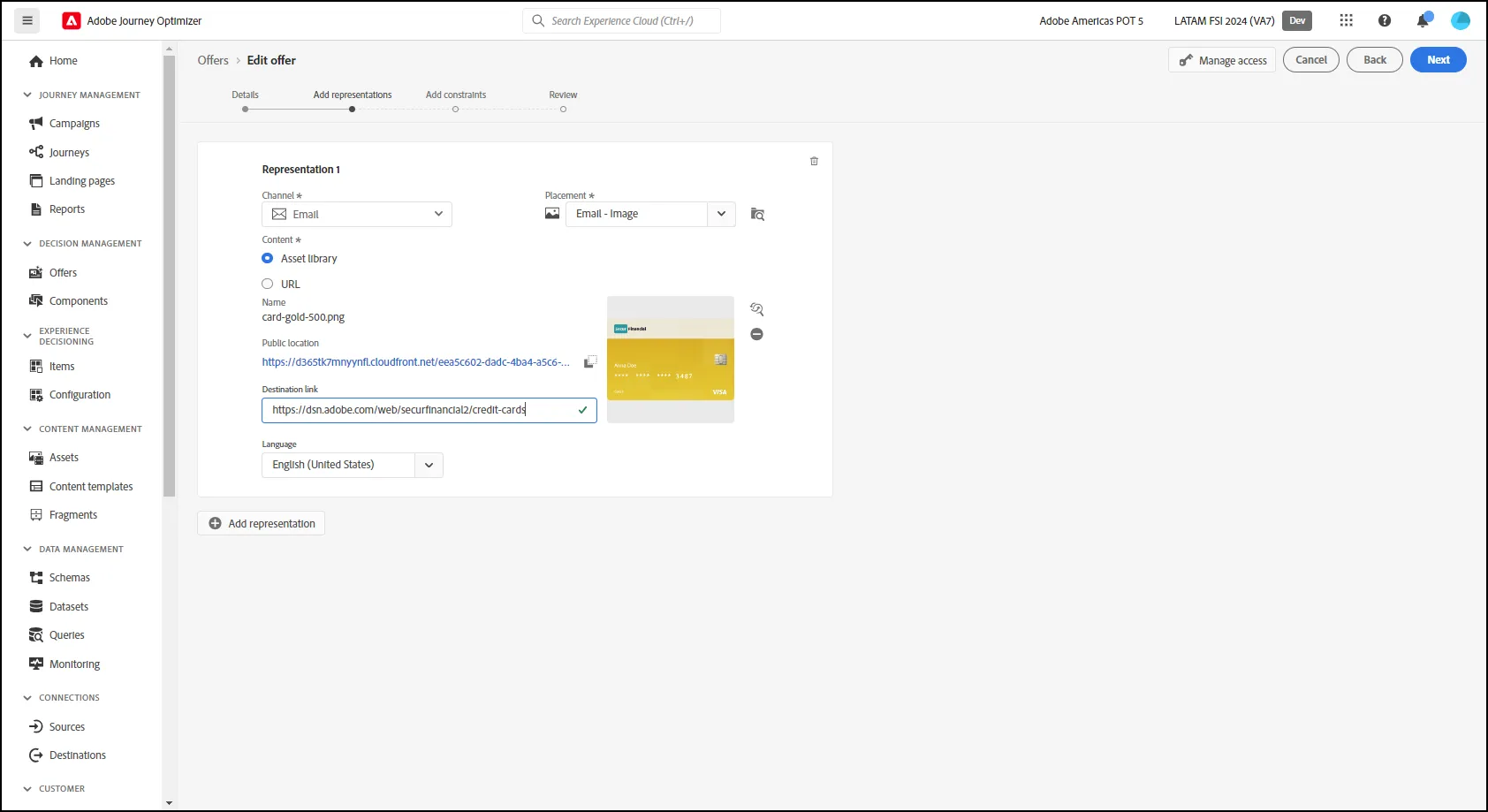Open the notifications bell icon
The width and height of the screenshot is (1488, 812).
pyautogui.click(x=1423, y=20)
